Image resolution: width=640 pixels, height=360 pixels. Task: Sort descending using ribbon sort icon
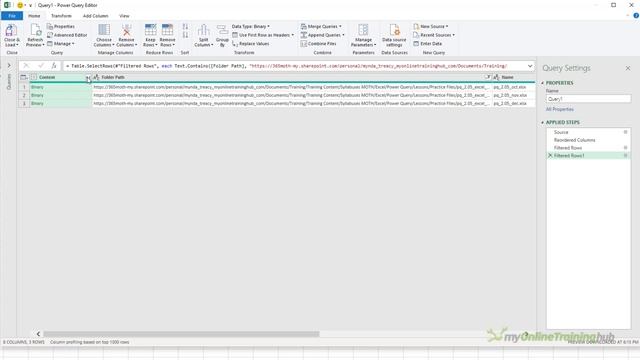(185, 35)
